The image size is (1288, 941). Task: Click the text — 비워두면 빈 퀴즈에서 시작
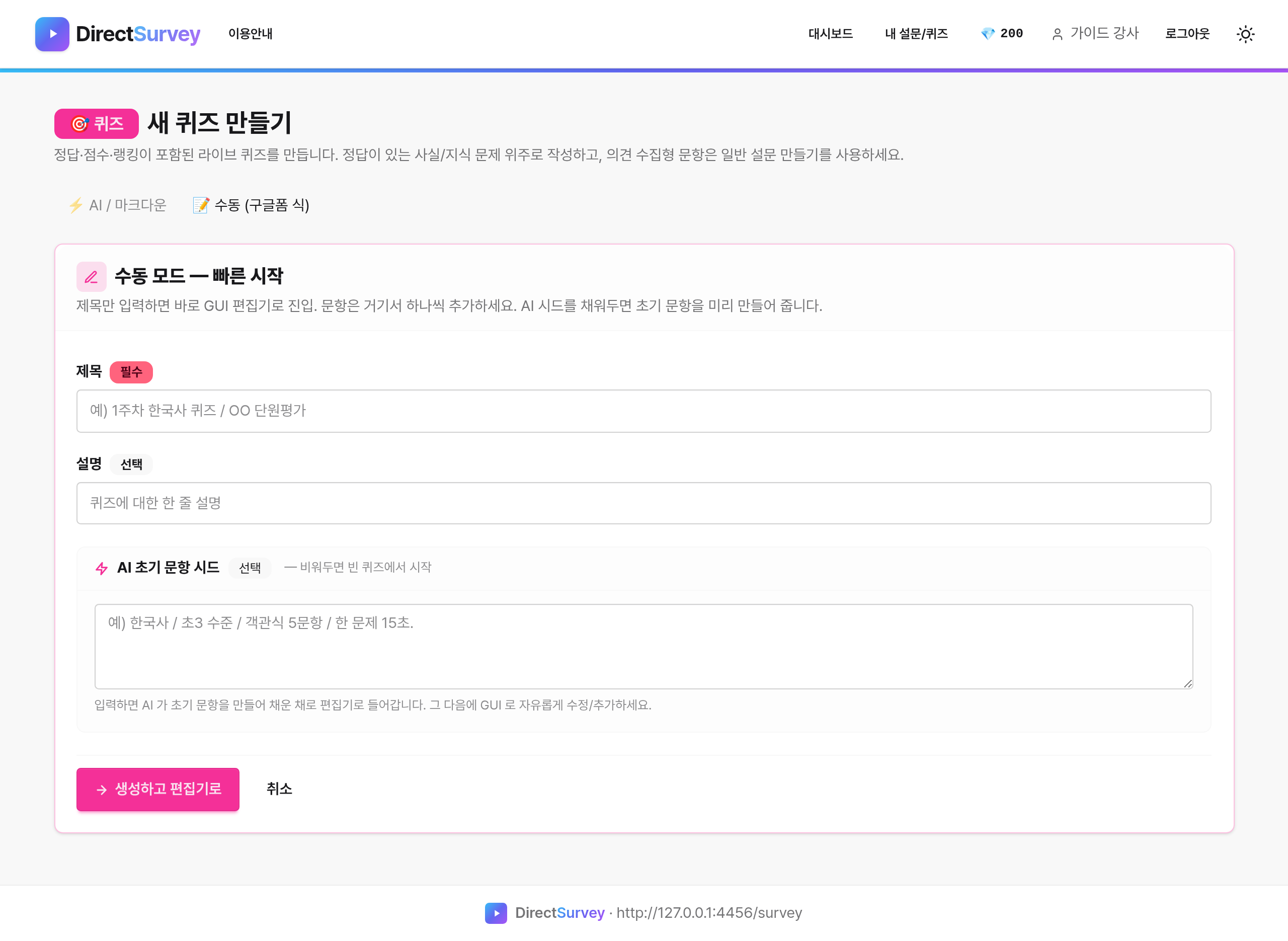point(358,567)
